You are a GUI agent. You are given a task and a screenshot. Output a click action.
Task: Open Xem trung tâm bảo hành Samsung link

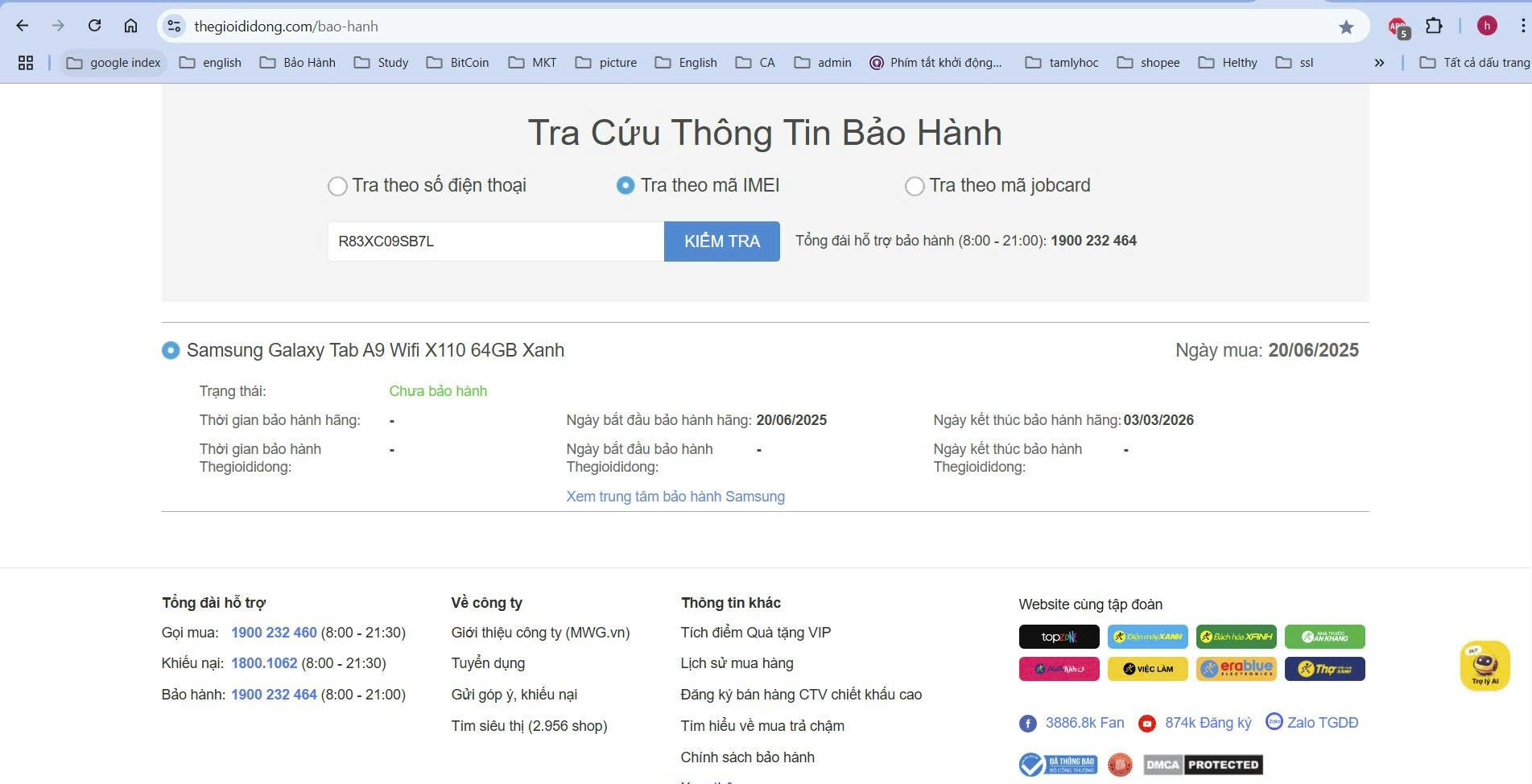coord(675,497)
